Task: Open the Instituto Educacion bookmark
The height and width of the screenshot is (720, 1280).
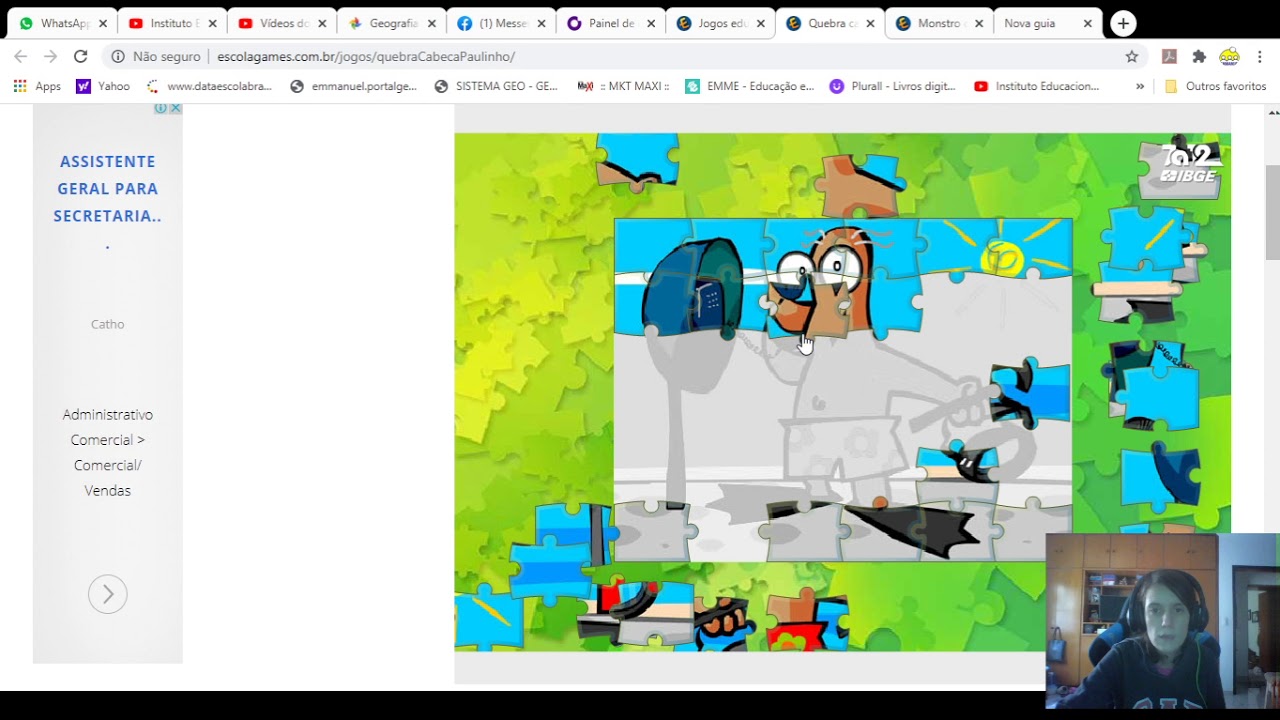Action: pyautogui.click(x=1037, y=86)
